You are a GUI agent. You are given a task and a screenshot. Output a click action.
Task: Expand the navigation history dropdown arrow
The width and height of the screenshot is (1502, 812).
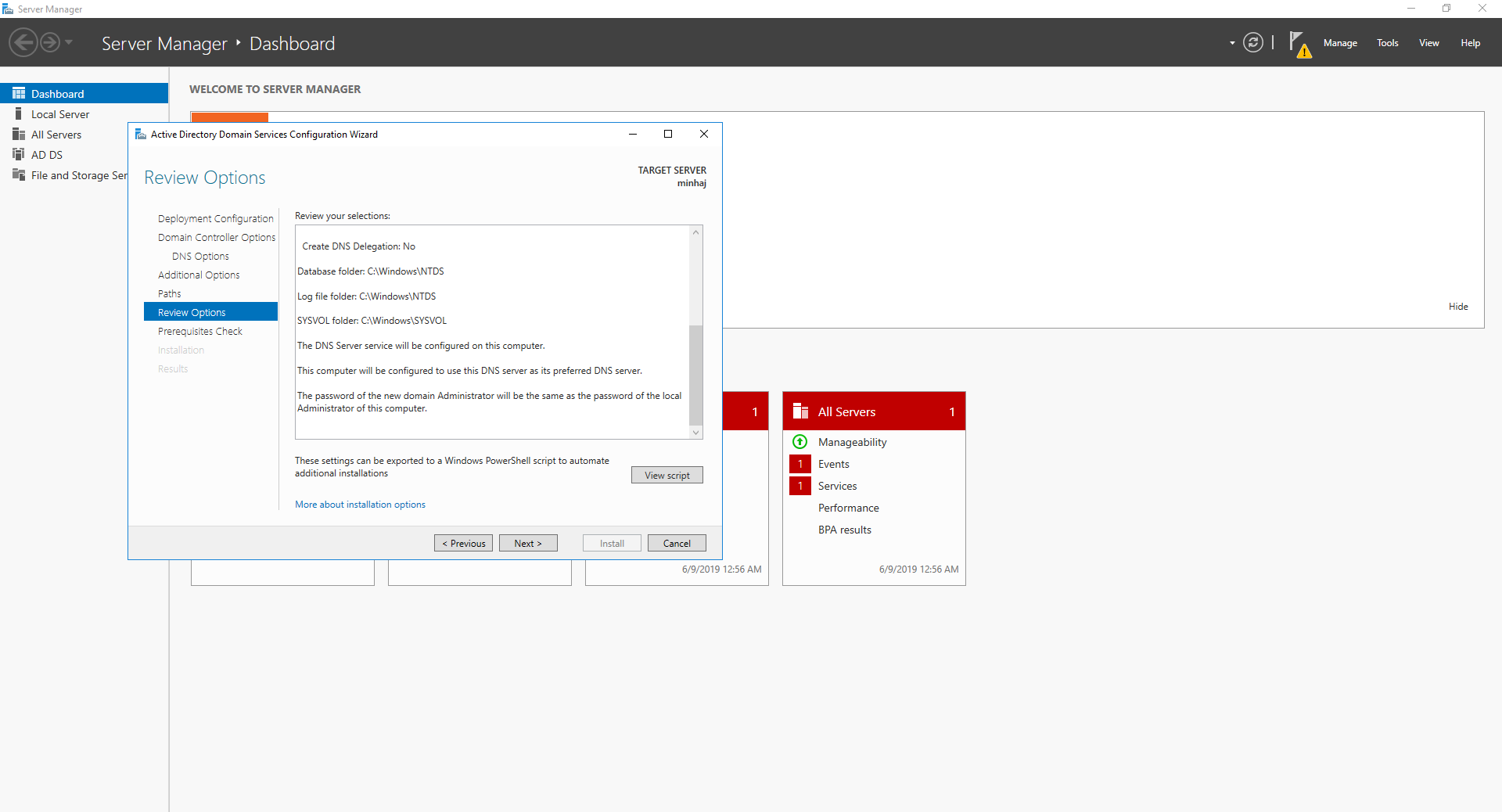click(x=69, y=42)
